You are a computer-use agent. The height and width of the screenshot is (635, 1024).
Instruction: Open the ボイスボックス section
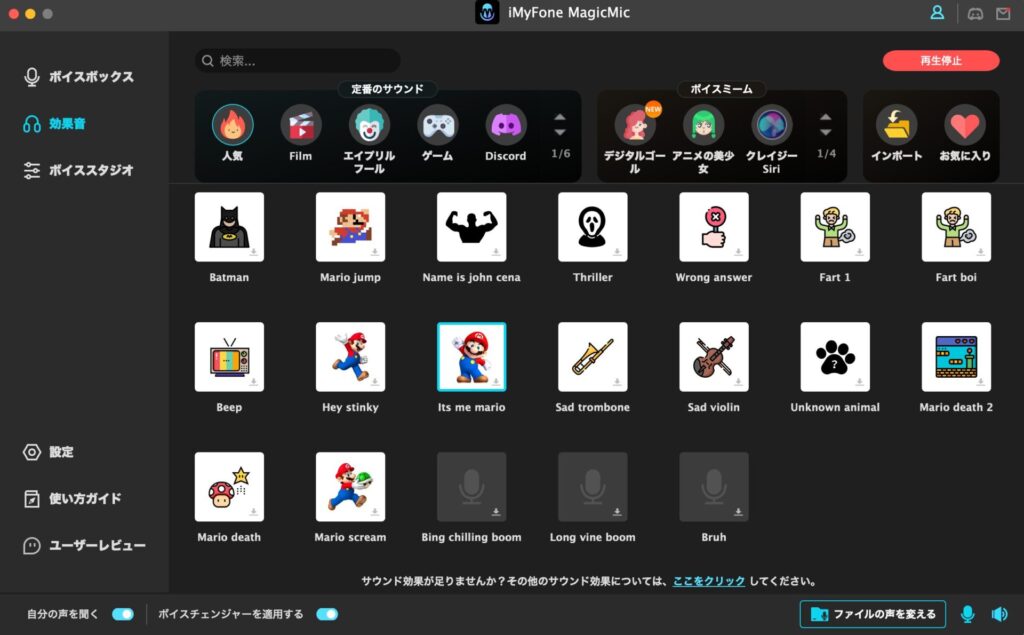(78, 76)
